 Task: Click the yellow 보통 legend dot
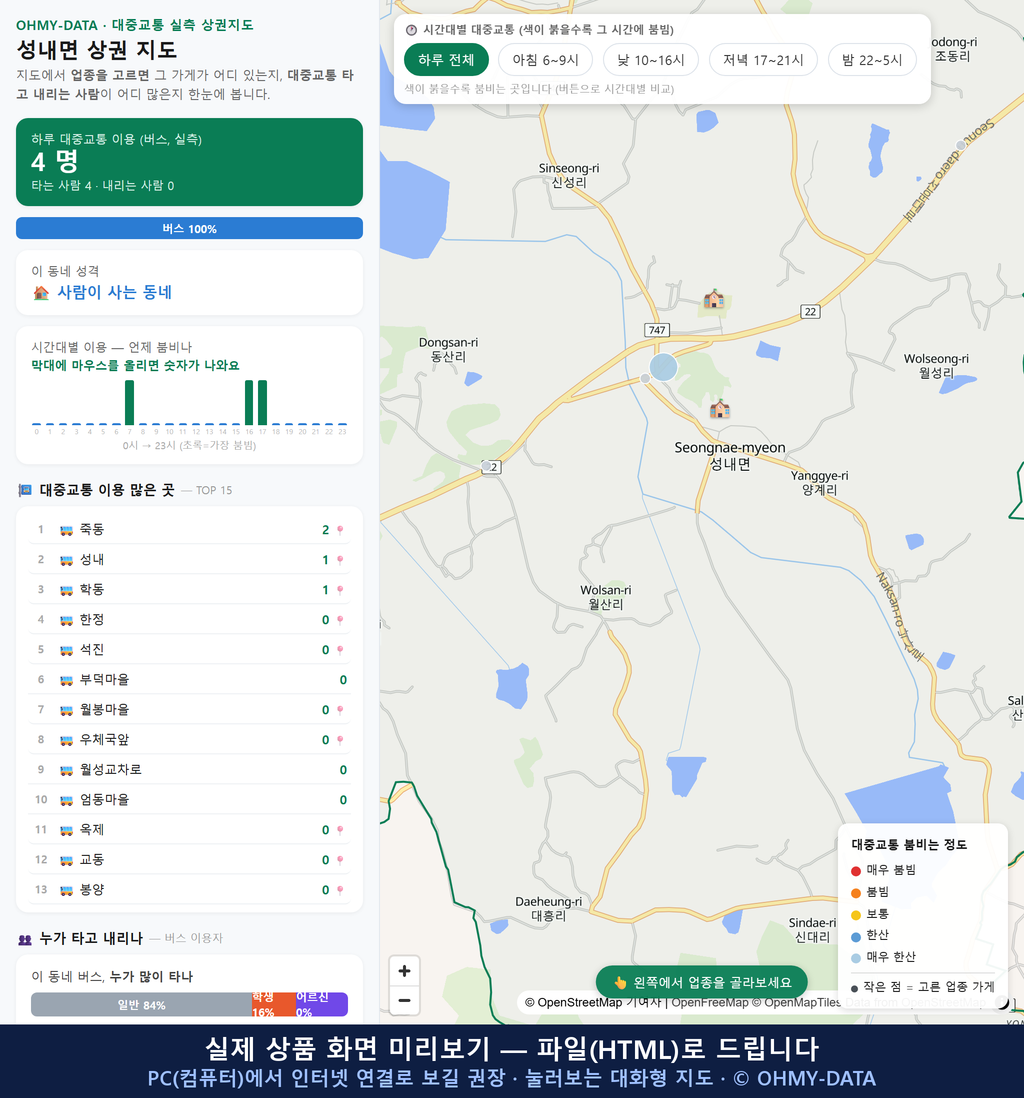(856, 915)
